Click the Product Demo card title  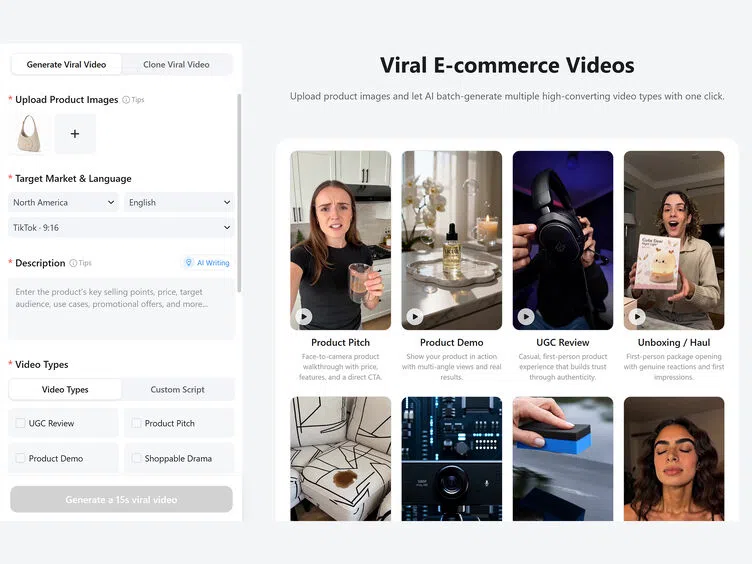tap(452, 342)
